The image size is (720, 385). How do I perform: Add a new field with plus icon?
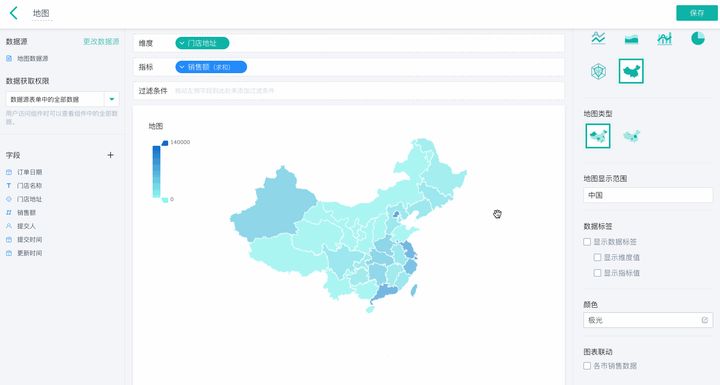110,155
